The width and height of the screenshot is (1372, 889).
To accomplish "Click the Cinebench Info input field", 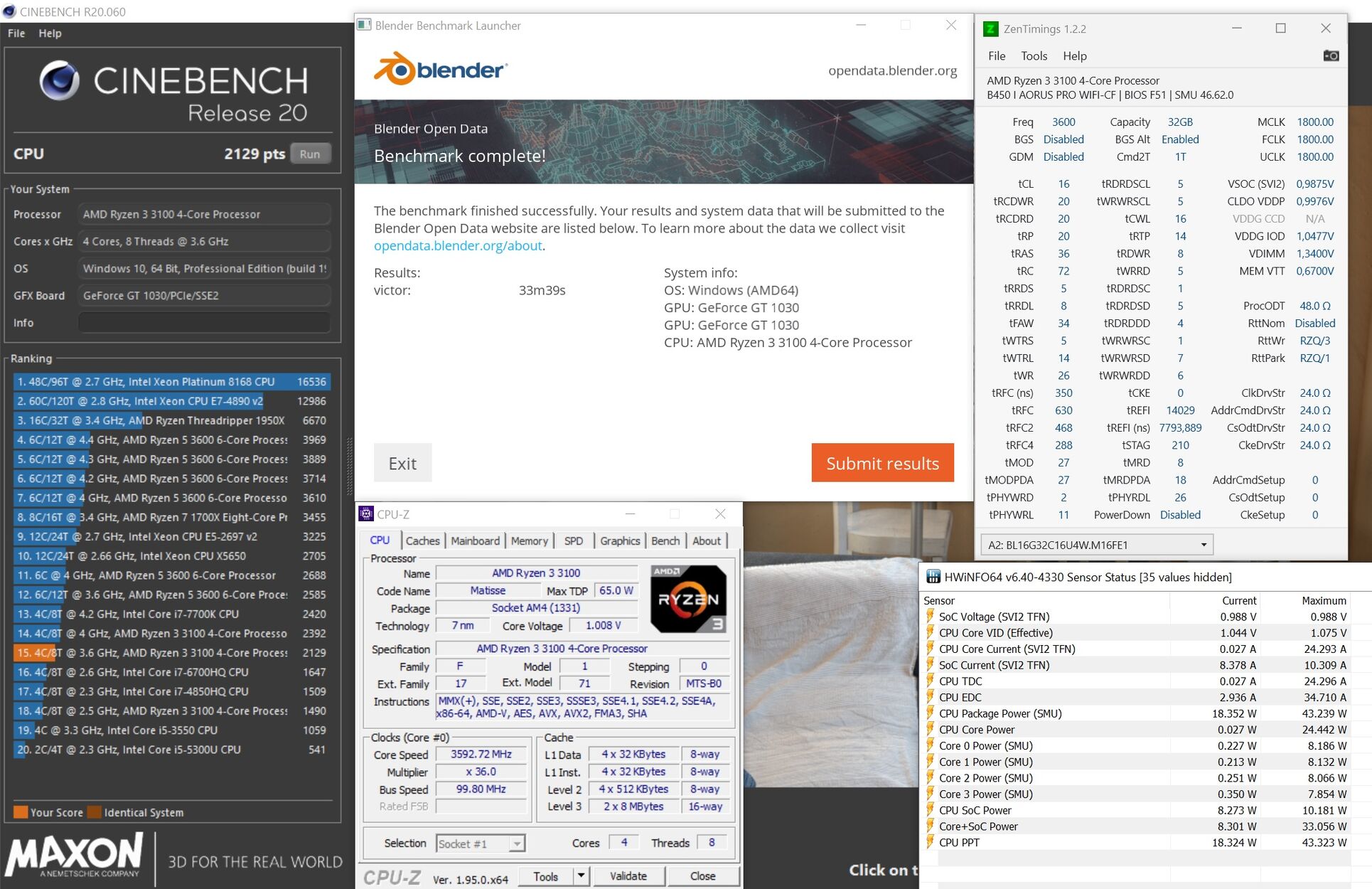I will (204, 323).
